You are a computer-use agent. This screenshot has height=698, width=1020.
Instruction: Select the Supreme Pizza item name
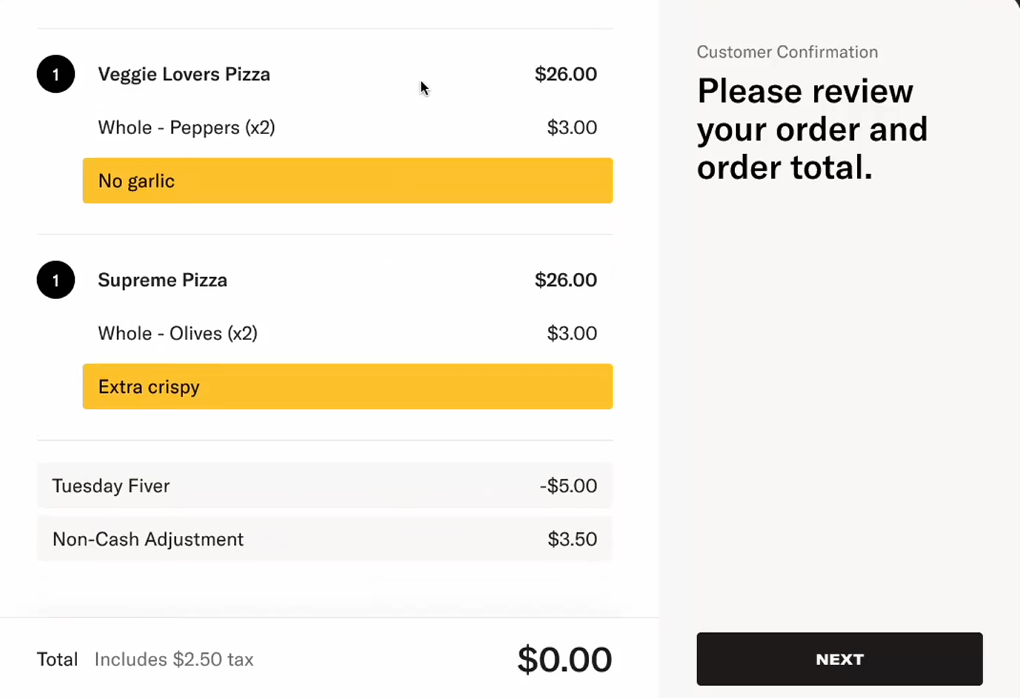click(x=163, y=280)
